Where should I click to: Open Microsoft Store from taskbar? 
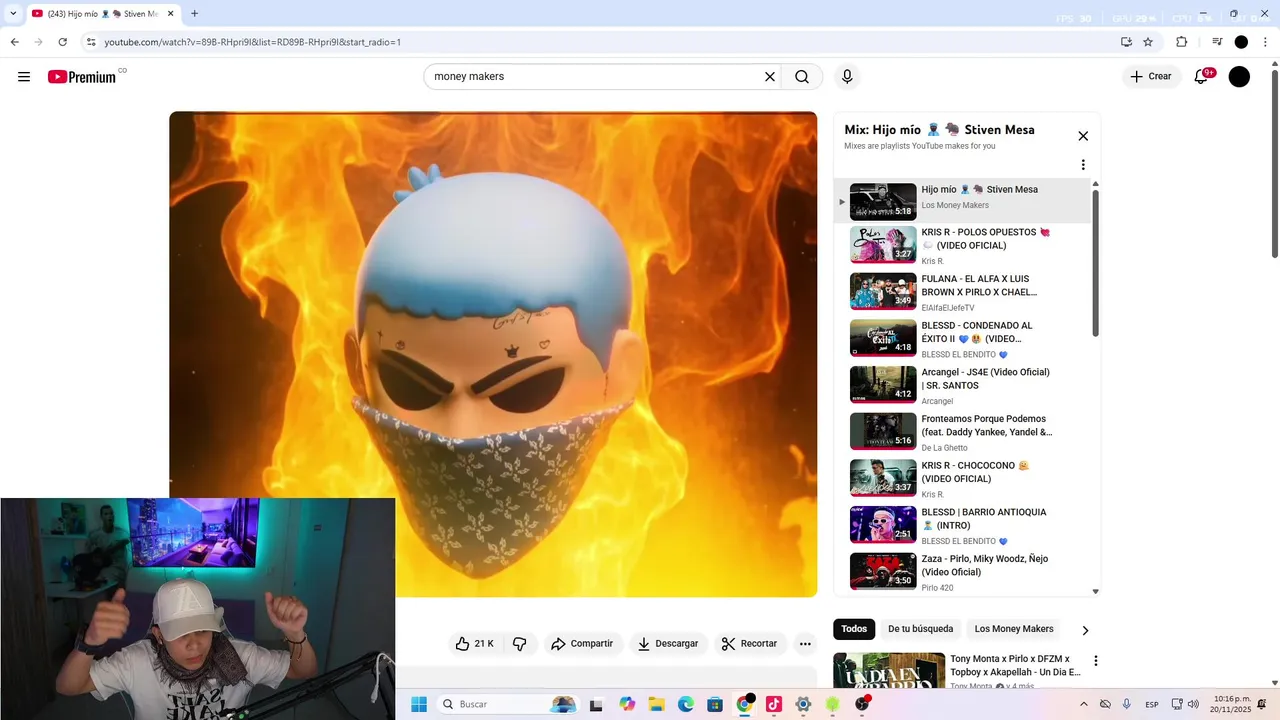[715, 704]
